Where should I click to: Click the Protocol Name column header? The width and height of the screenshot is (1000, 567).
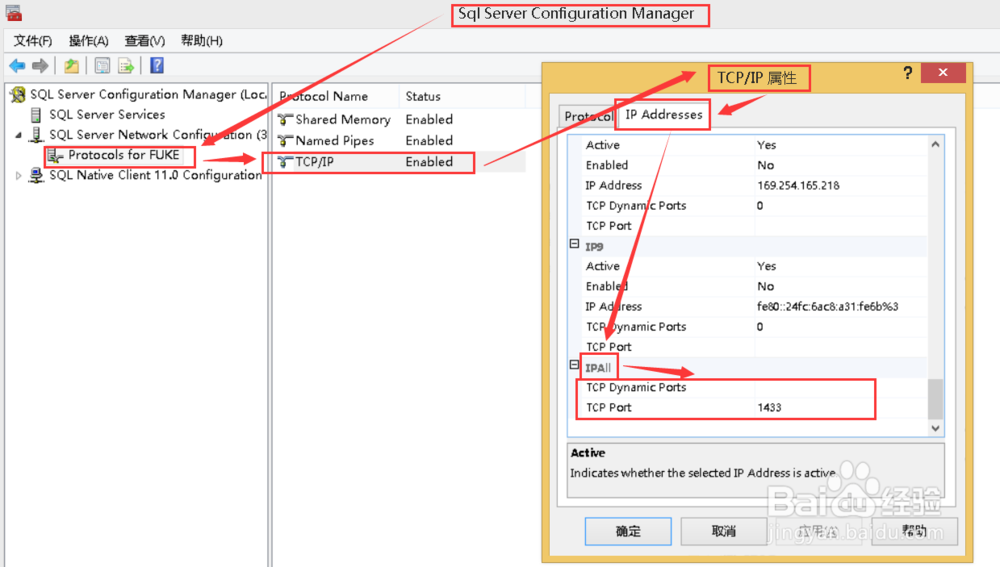[336, 96]
